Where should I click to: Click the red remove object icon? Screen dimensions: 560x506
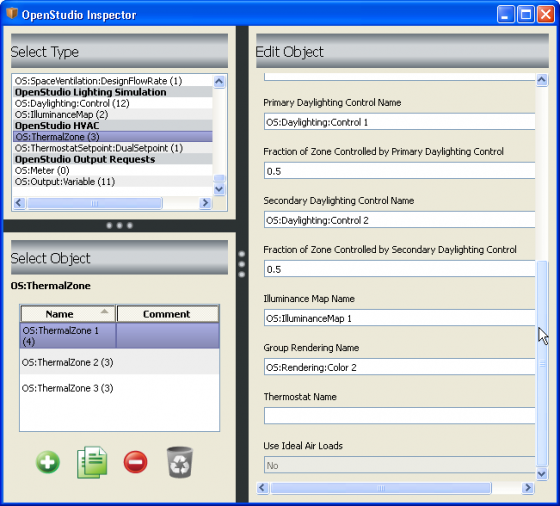coord(135,462)
